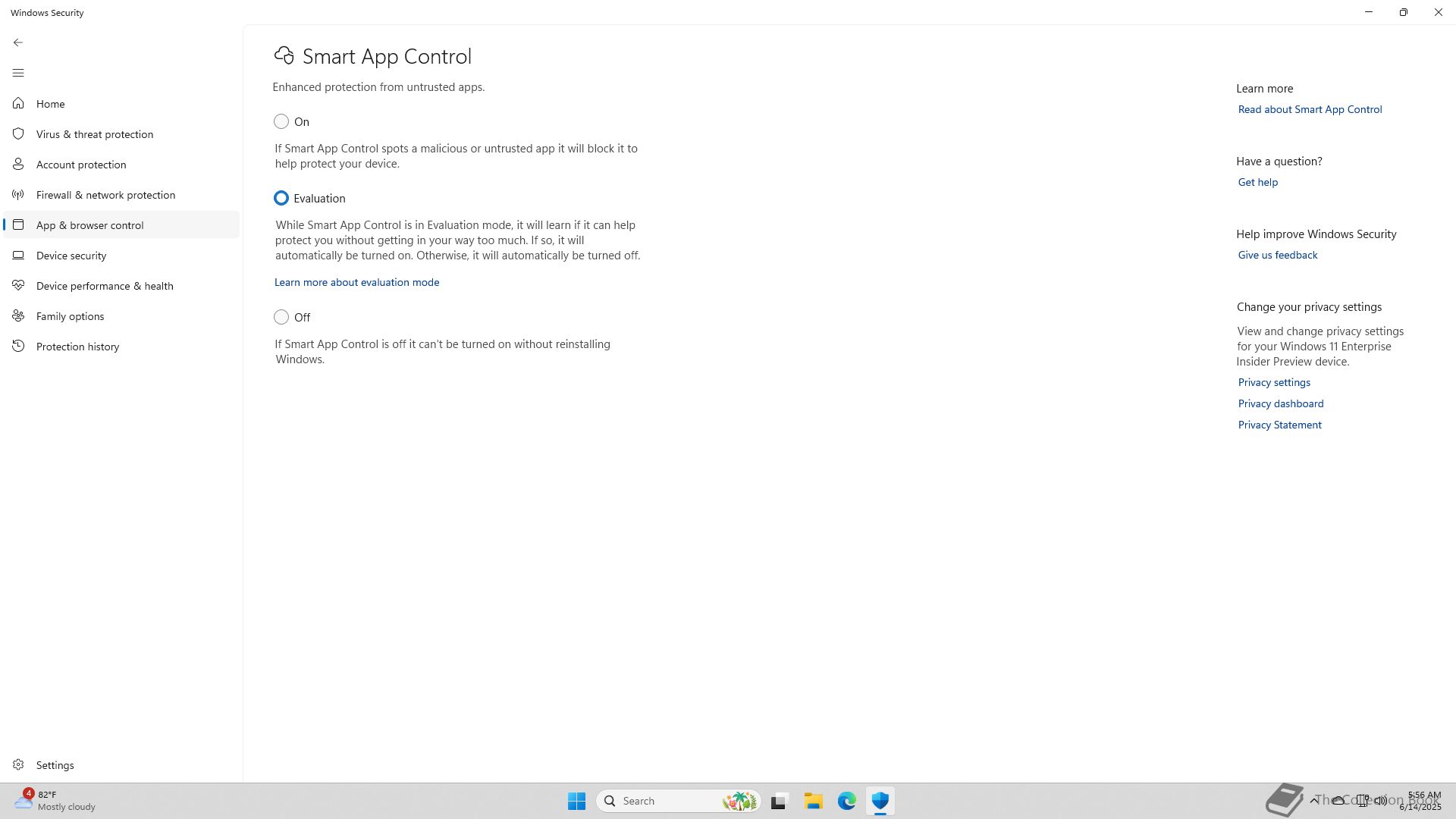
Task: Open the Privacy dashboard link
Action: pos(1280,403)
